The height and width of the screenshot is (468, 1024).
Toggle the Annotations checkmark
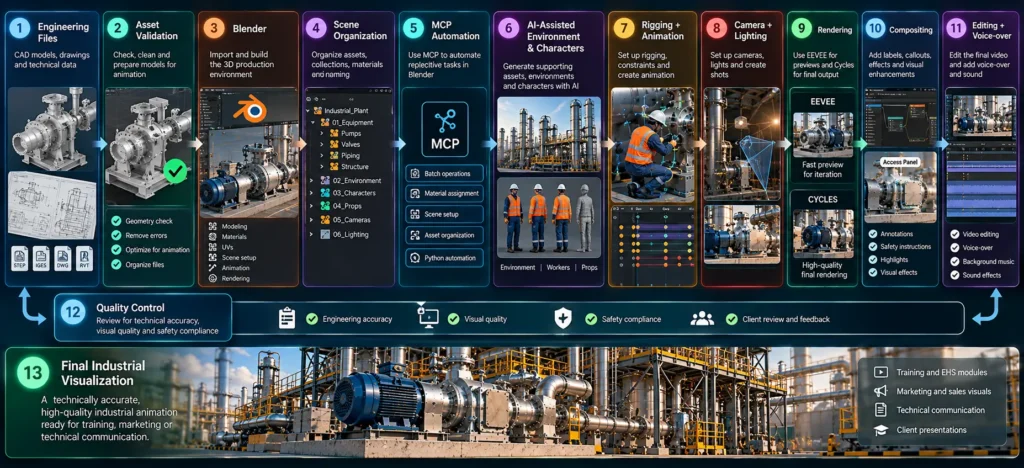[873, 234]
